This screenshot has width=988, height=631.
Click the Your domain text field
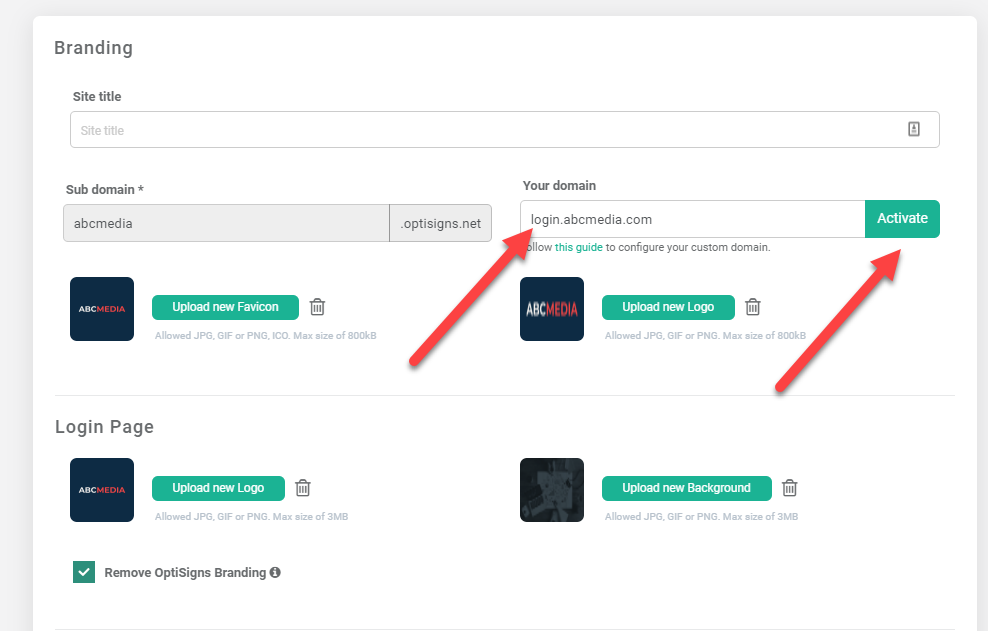point(692,219)
